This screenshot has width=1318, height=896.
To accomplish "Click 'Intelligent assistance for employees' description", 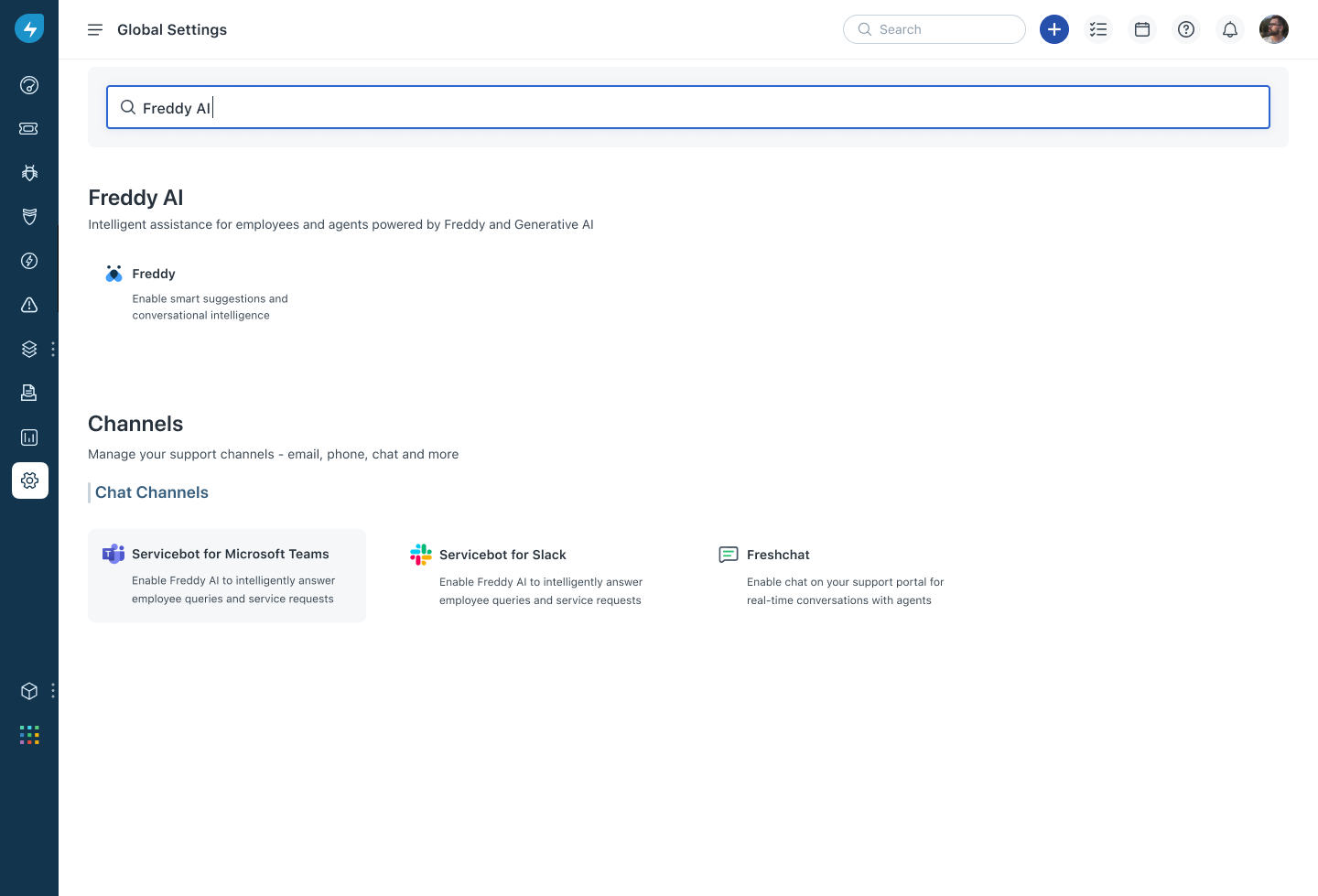I will click(x=340, y=224).
